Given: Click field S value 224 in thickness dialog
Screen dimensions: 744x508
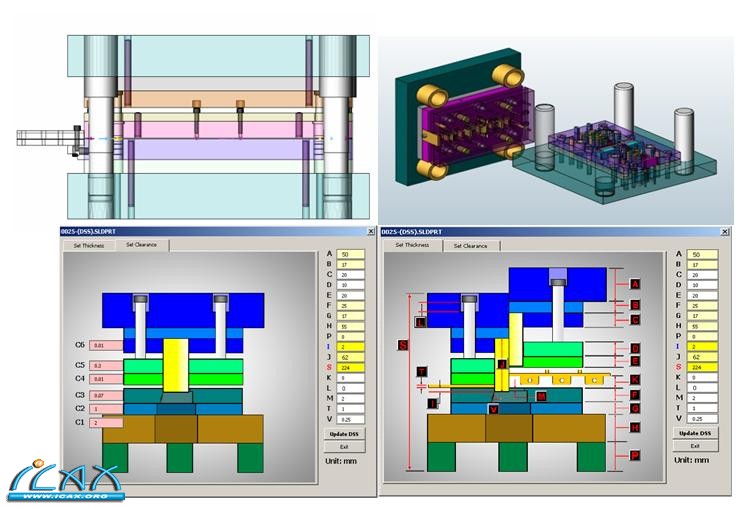Looking at the screenshot, I should coord(702,367).
